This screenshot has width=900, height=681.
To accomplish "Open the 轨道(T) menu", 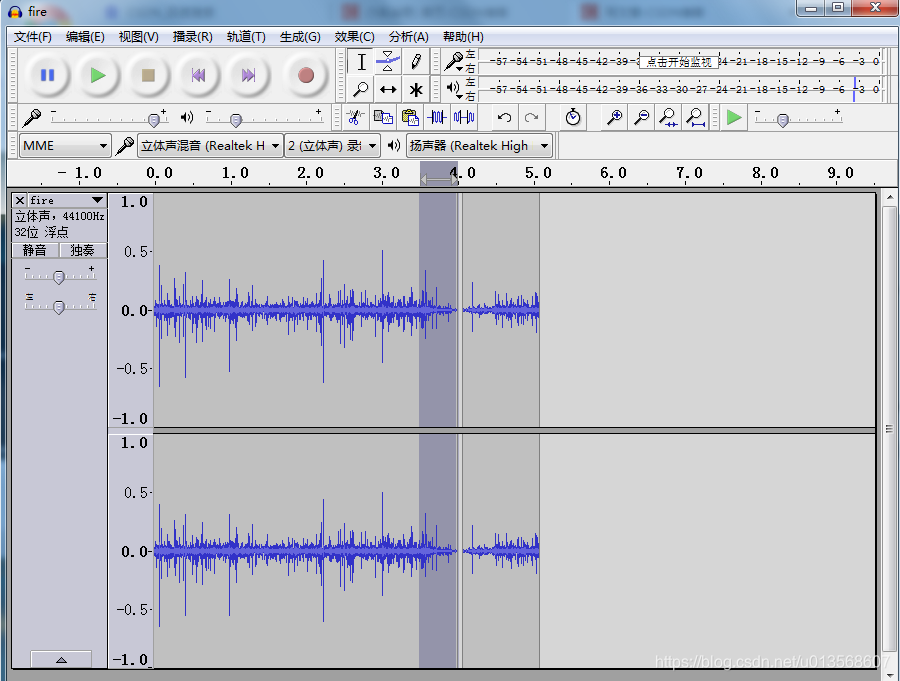I will [x=246, y=37].
